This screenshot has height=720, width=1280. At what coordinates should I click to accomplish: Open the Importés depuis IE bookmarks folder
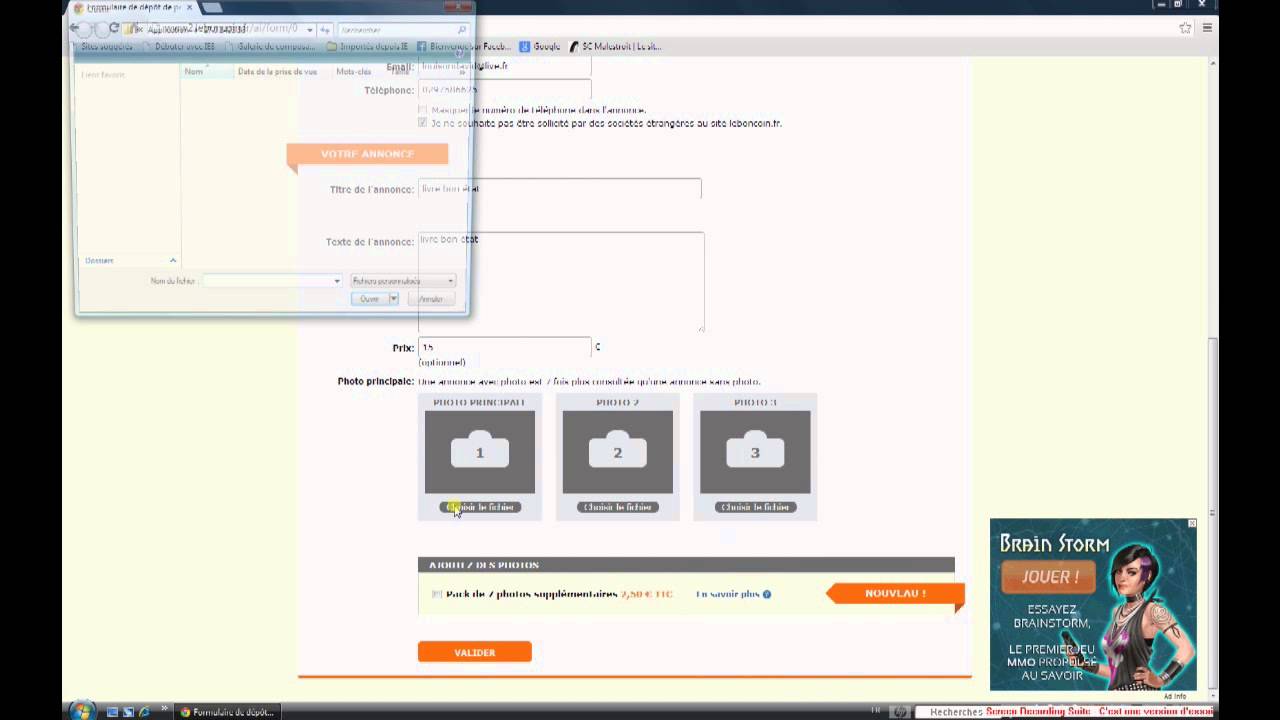(x=367, y=46)
